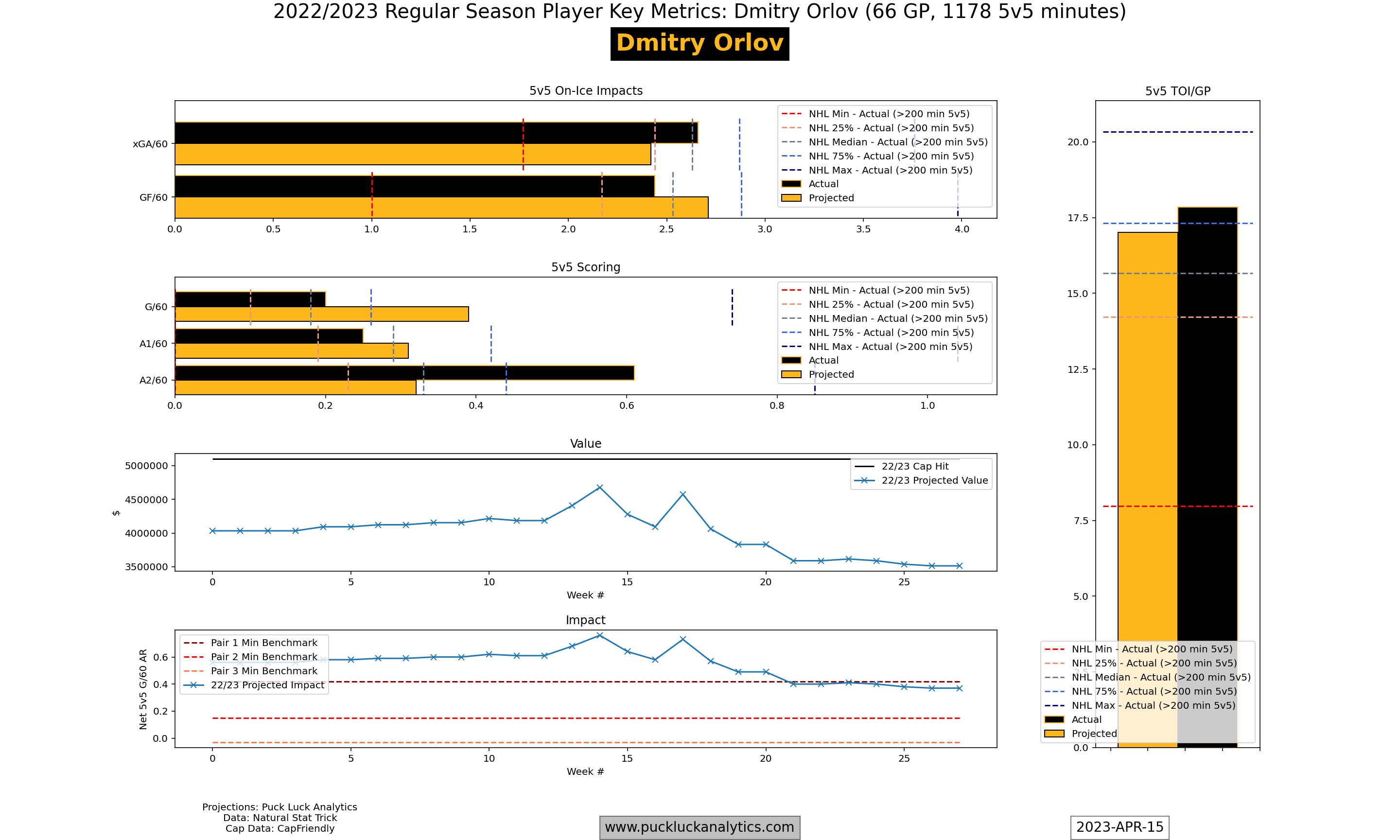Viewport: 1400px width, 840px height.
Task: Click black Actual swatch in On-Ice Impacts legend
Action: [791, 184]
